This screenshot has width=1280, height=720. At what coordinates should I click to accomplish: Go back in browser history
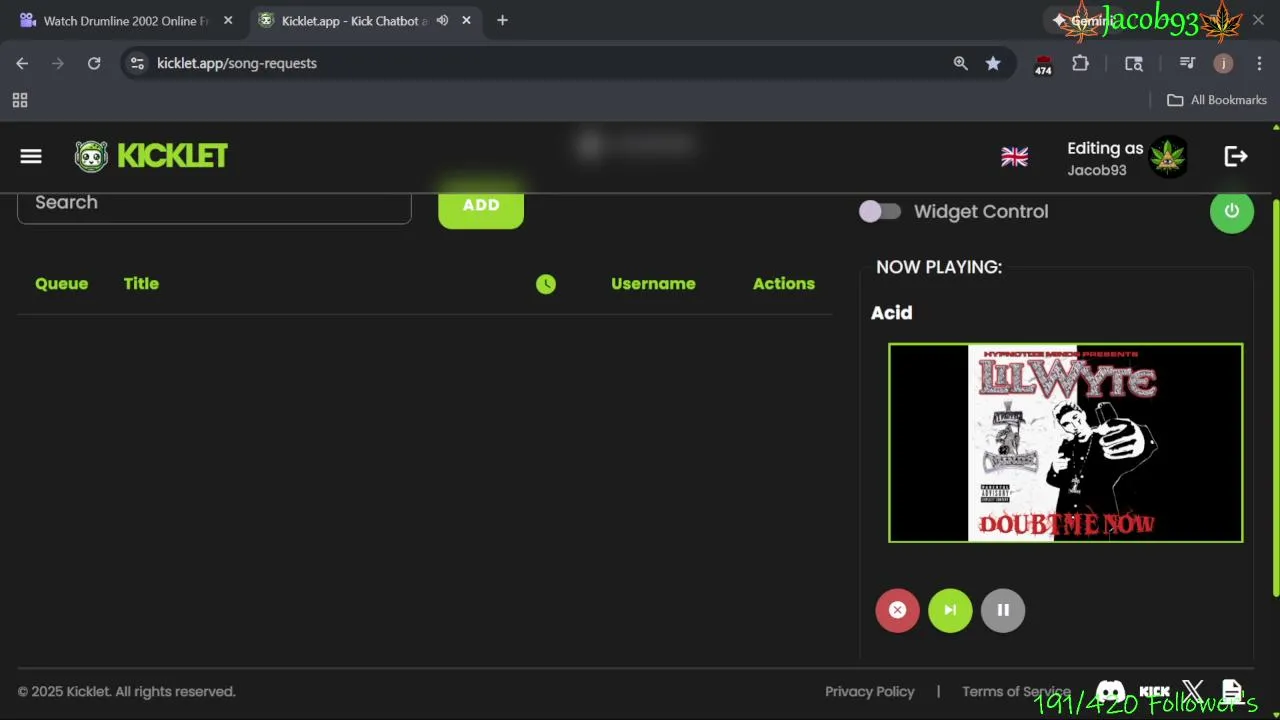22,63
